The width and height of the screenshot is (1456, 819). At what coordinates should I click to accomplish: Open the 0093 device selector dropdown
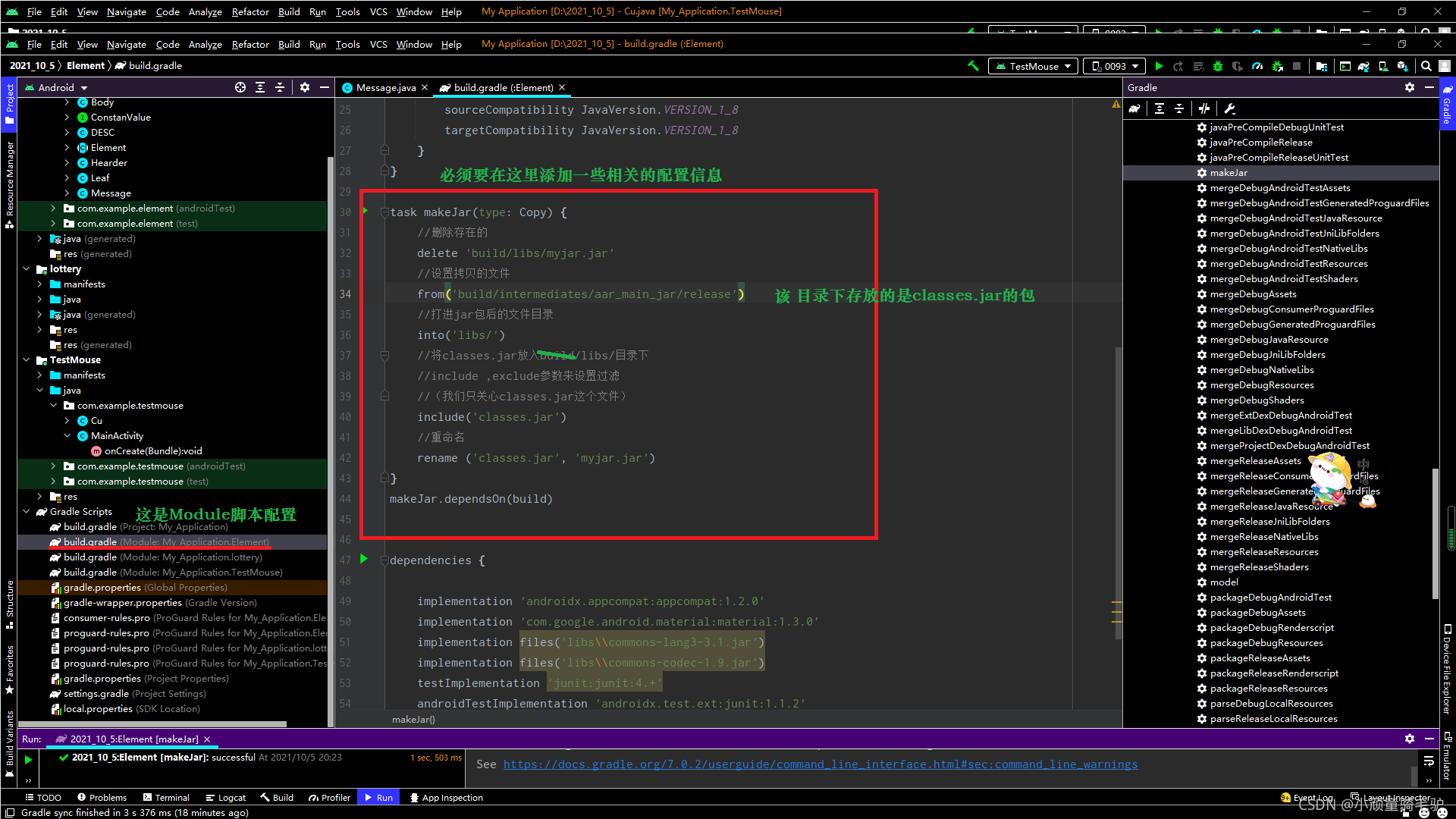pyautogui.click(x=1114, y=66)
